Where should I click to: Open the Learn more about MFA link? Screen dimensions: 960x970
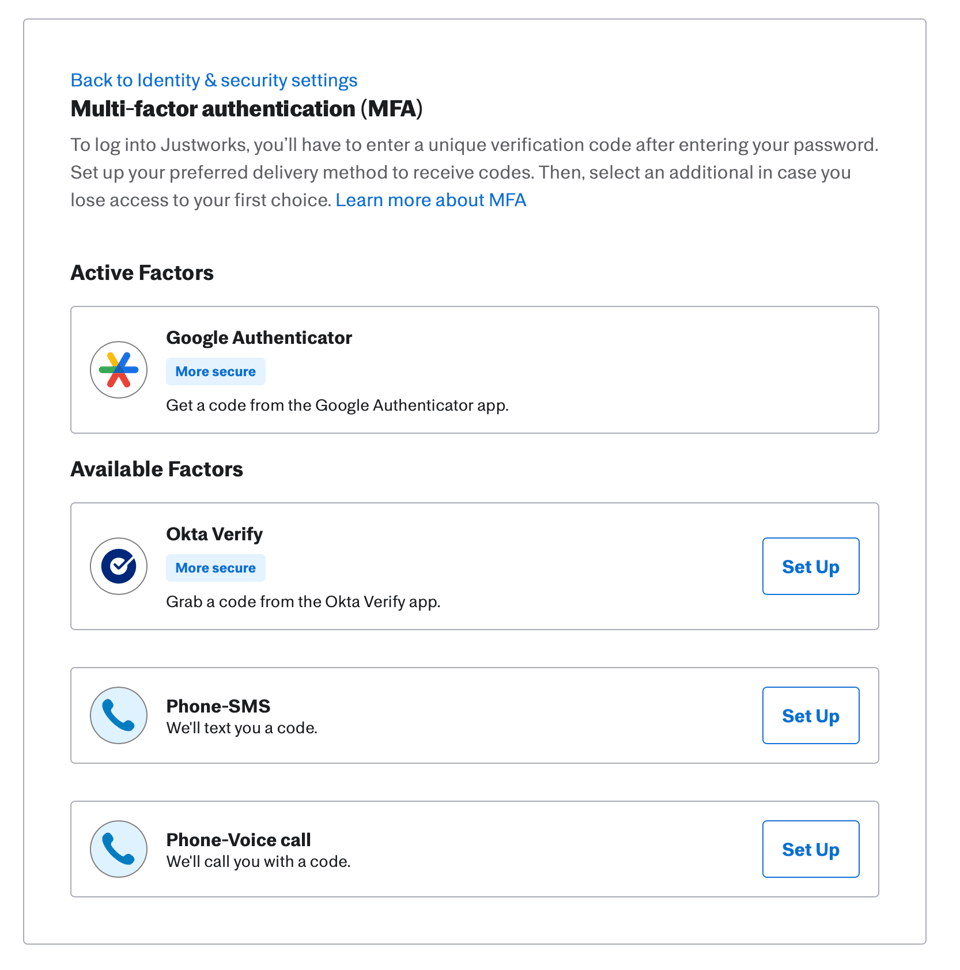click(430, 200)
